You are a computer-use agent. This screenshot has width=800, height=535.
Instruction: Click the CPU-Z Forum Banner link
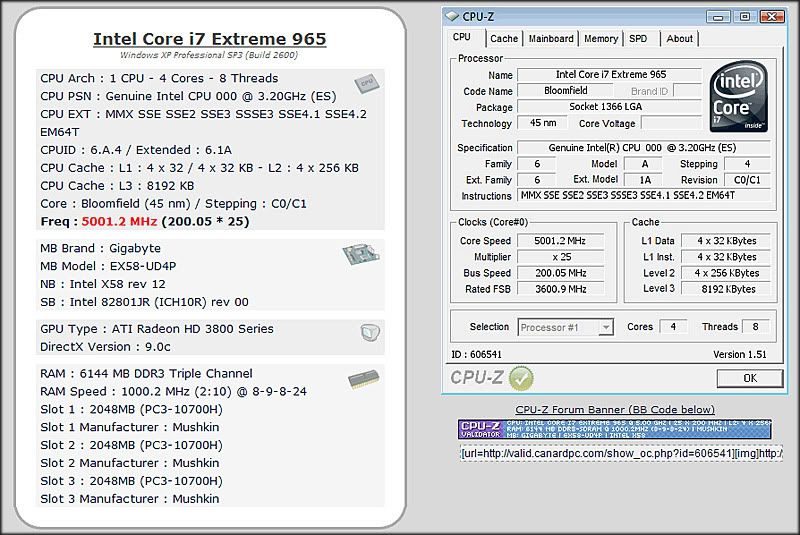[615, 410]
